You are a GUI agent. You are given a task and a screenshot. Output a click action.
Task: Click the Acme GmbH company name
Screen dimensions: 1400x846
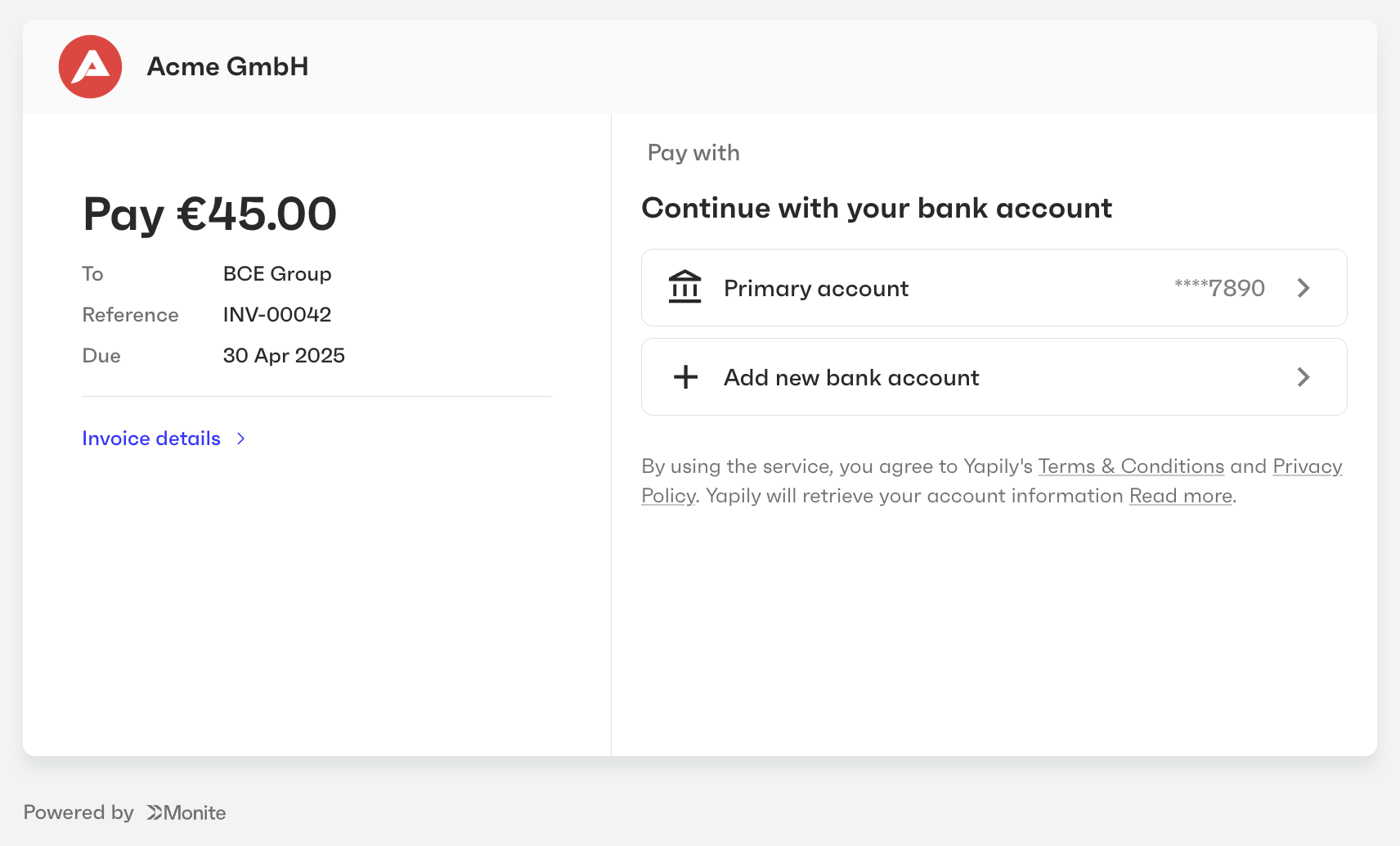click(x=227, y=66)
